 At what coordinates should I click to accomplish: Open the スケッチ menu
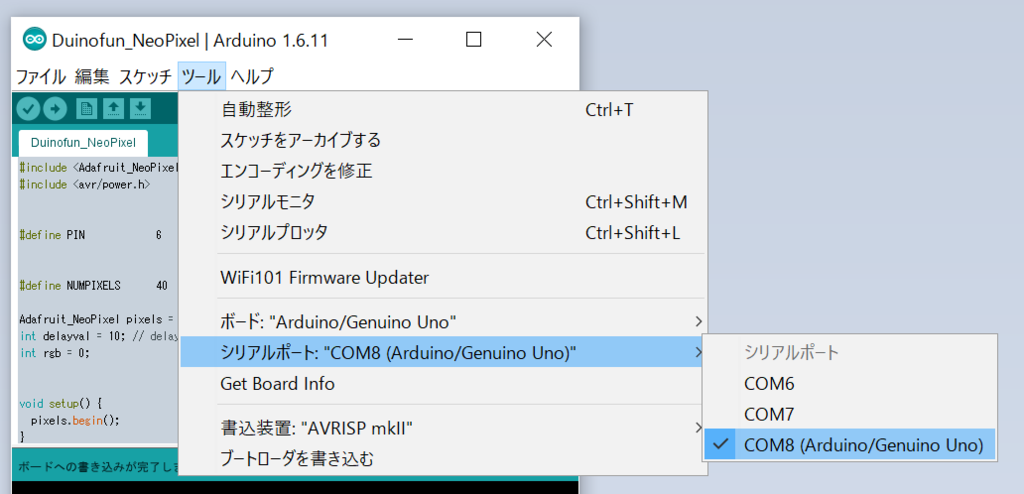145,76
